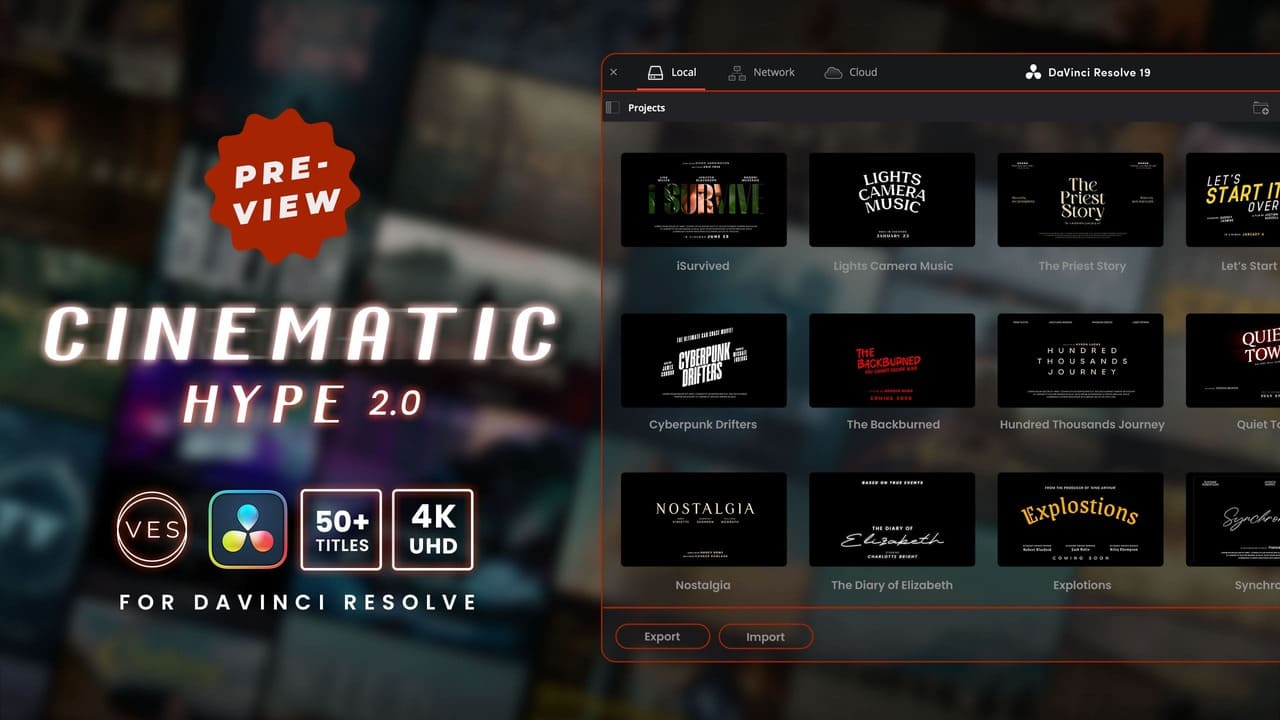Image resolution: width=1280 pixels, height=720 pixels.
Task: Click The Diary of Elizabeth label
Action: click(892, 585)
